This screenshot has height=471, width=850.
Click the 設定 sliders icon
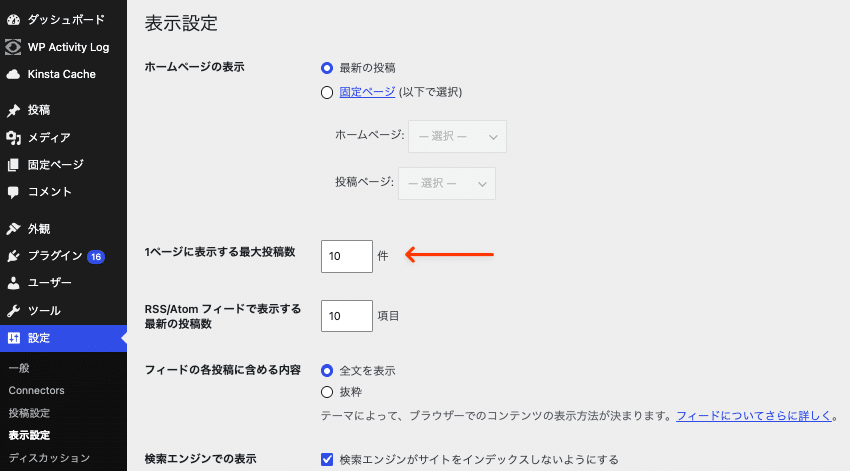coord(14,338)
